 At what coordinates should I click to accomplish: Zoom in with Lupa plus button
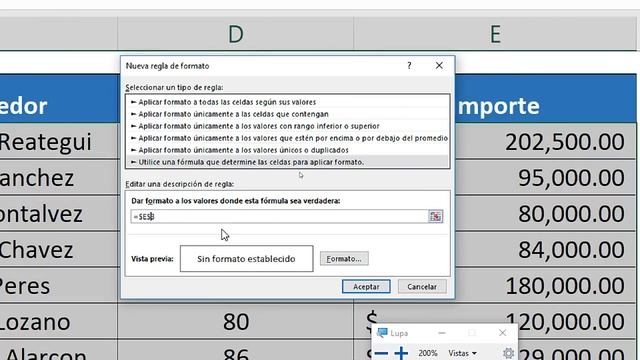[401, 353]
